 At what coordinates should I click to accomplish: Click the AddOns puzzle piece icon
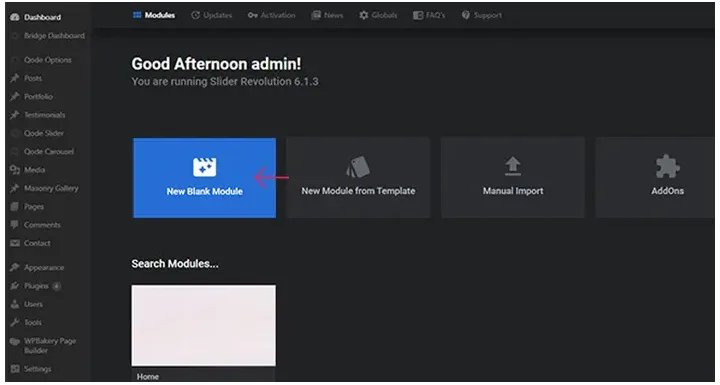pos(668,166)
